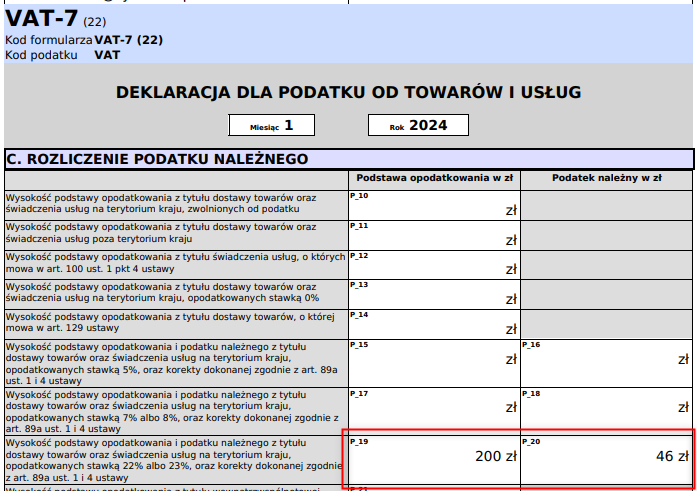Click column header 'Podatek należny w zł'
Image resolution: width=697 pixels, height=491 pixels.
pos(606,178)
